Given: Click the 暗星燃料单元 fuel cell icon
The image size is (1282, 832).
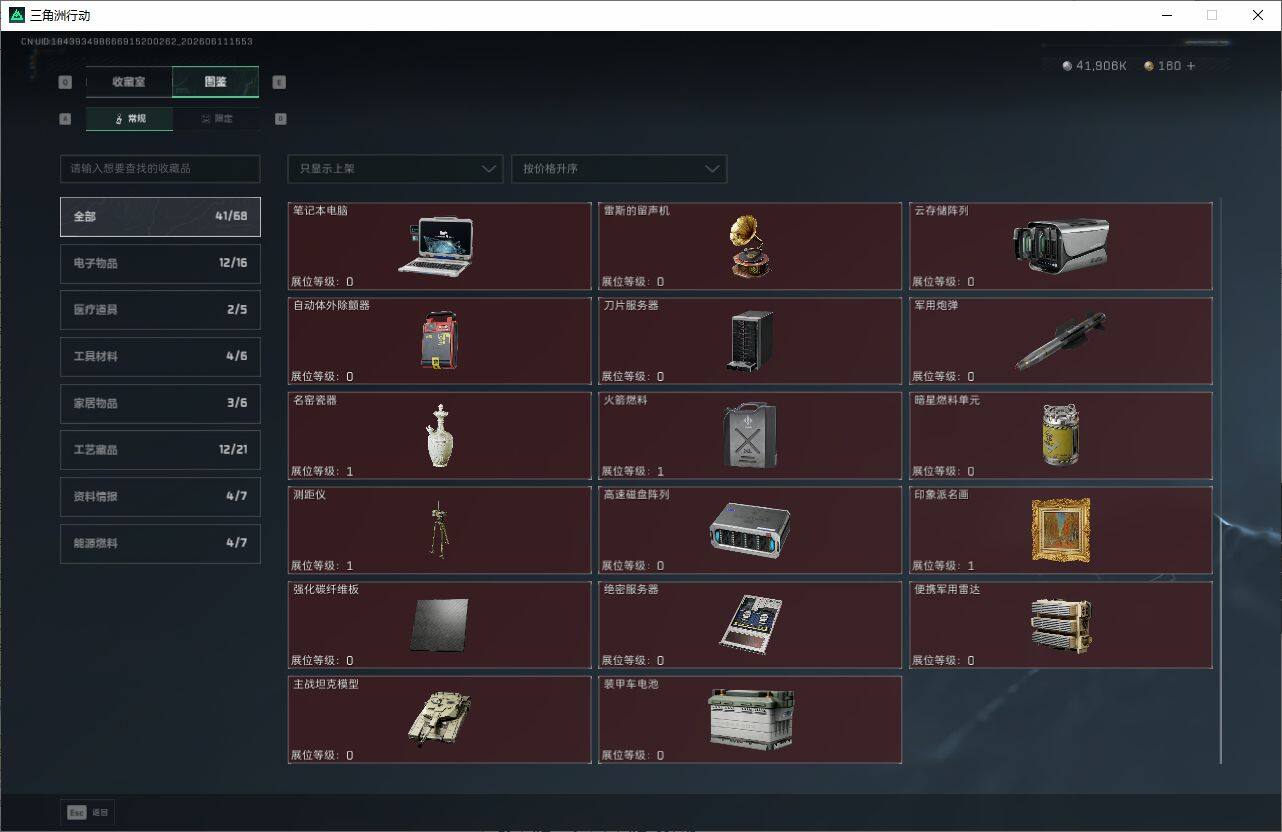Looking at the screenshot, I should [x=1060, y=435].
